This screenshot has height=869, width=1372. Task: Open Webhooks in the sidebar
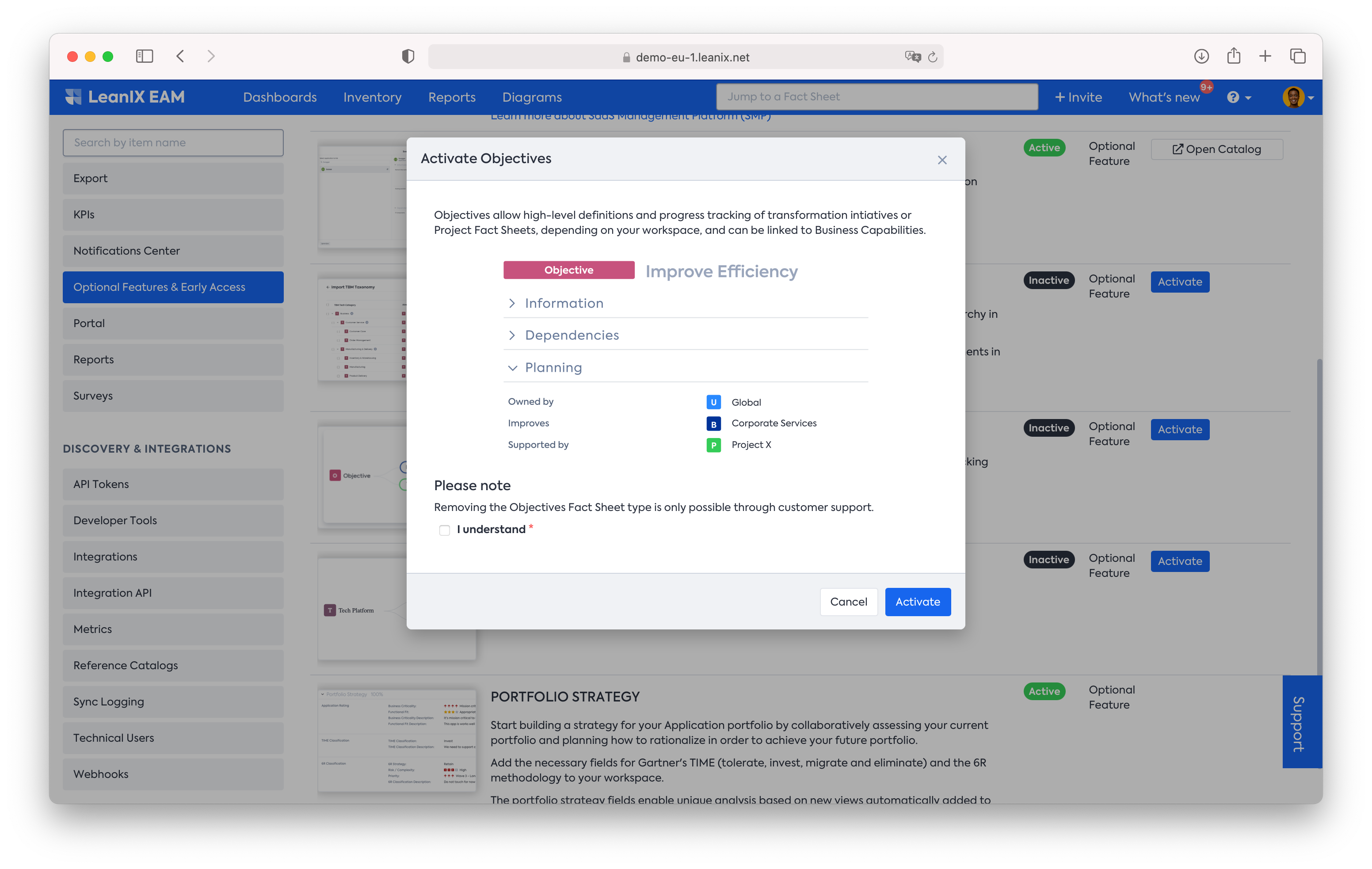tap(173, 774)
